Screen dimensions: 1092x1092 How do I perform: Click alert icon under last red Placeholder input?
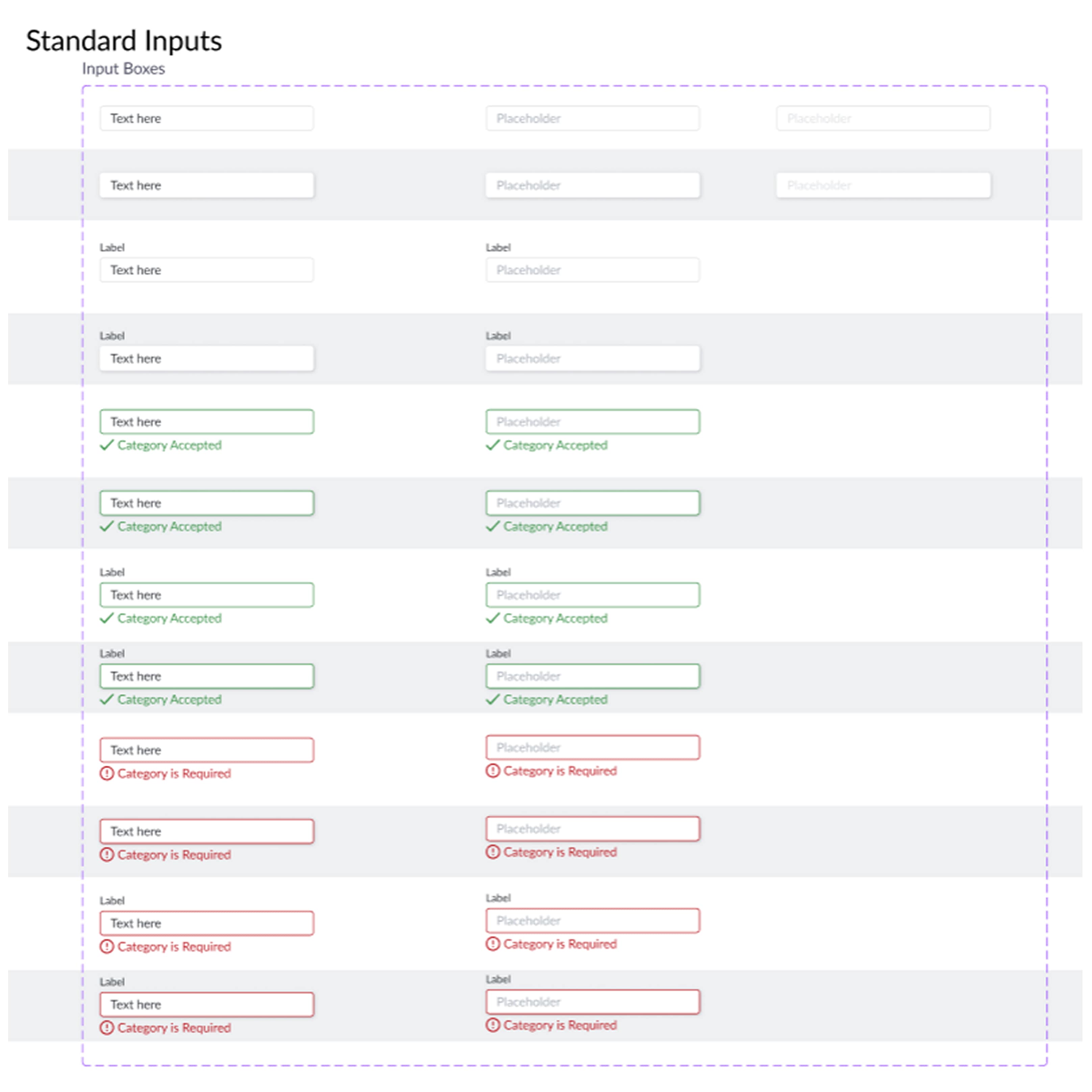(493, 1025)
